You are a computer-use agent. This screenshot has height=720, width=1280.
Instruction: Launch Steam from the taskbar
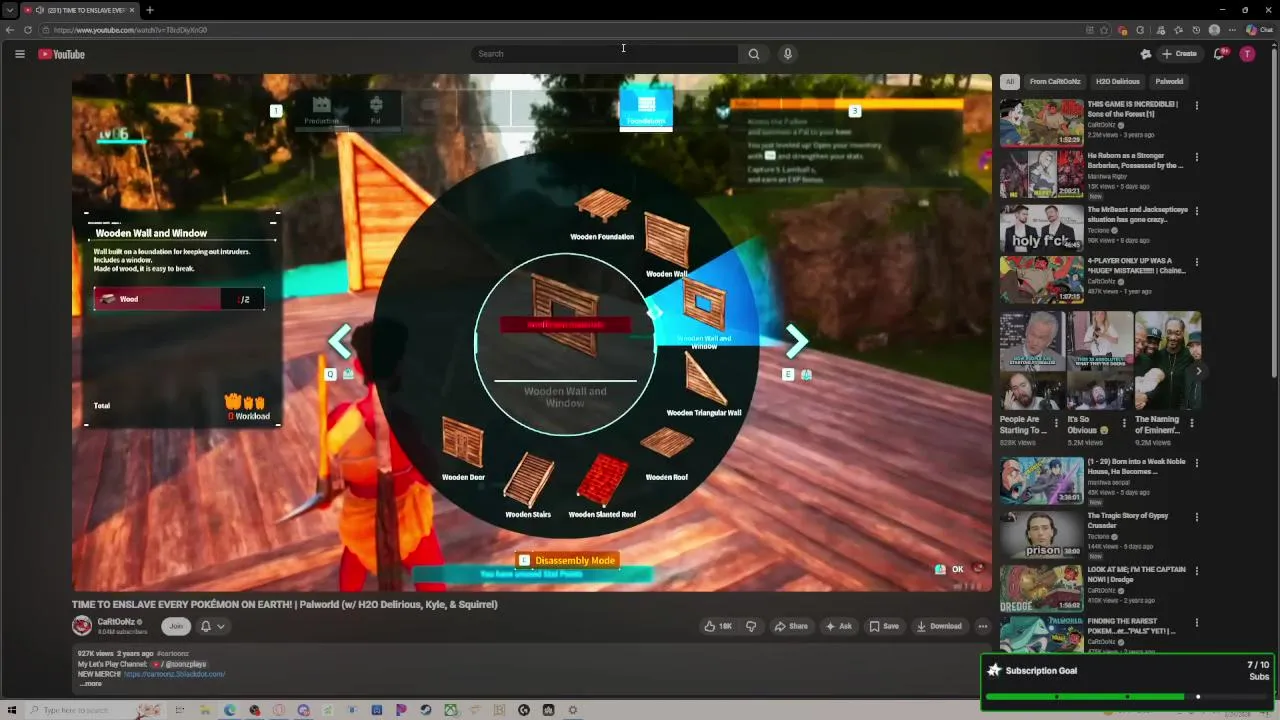tap(426, 710)
